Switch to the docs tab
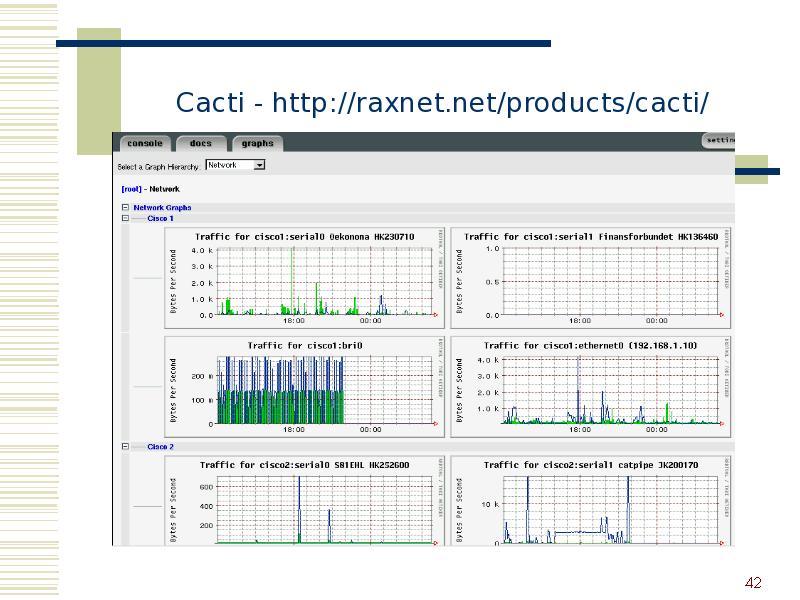This screenshot has height=600, width=800. 201,143
